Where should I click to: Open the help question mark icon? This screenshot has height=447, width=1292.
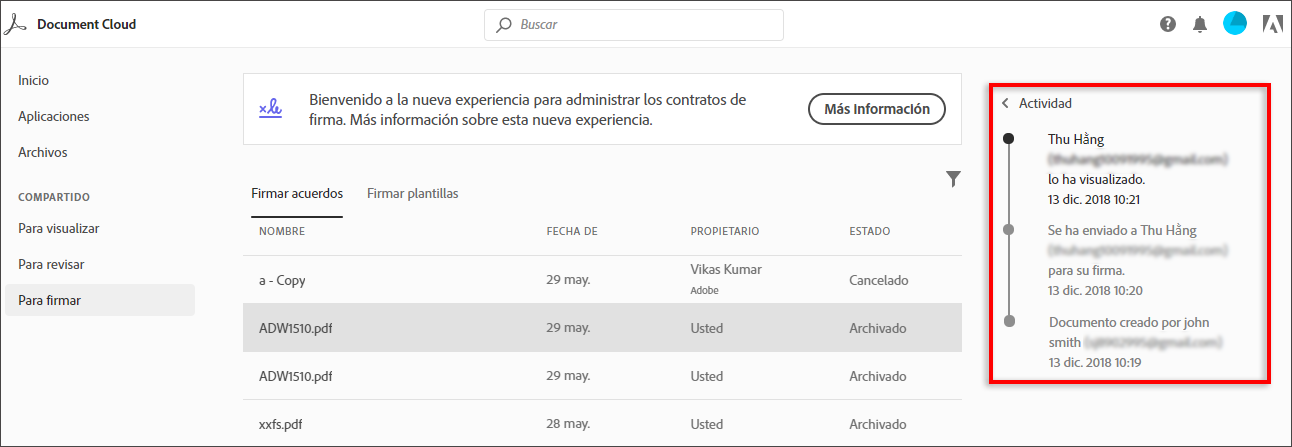click(1168, 25)
